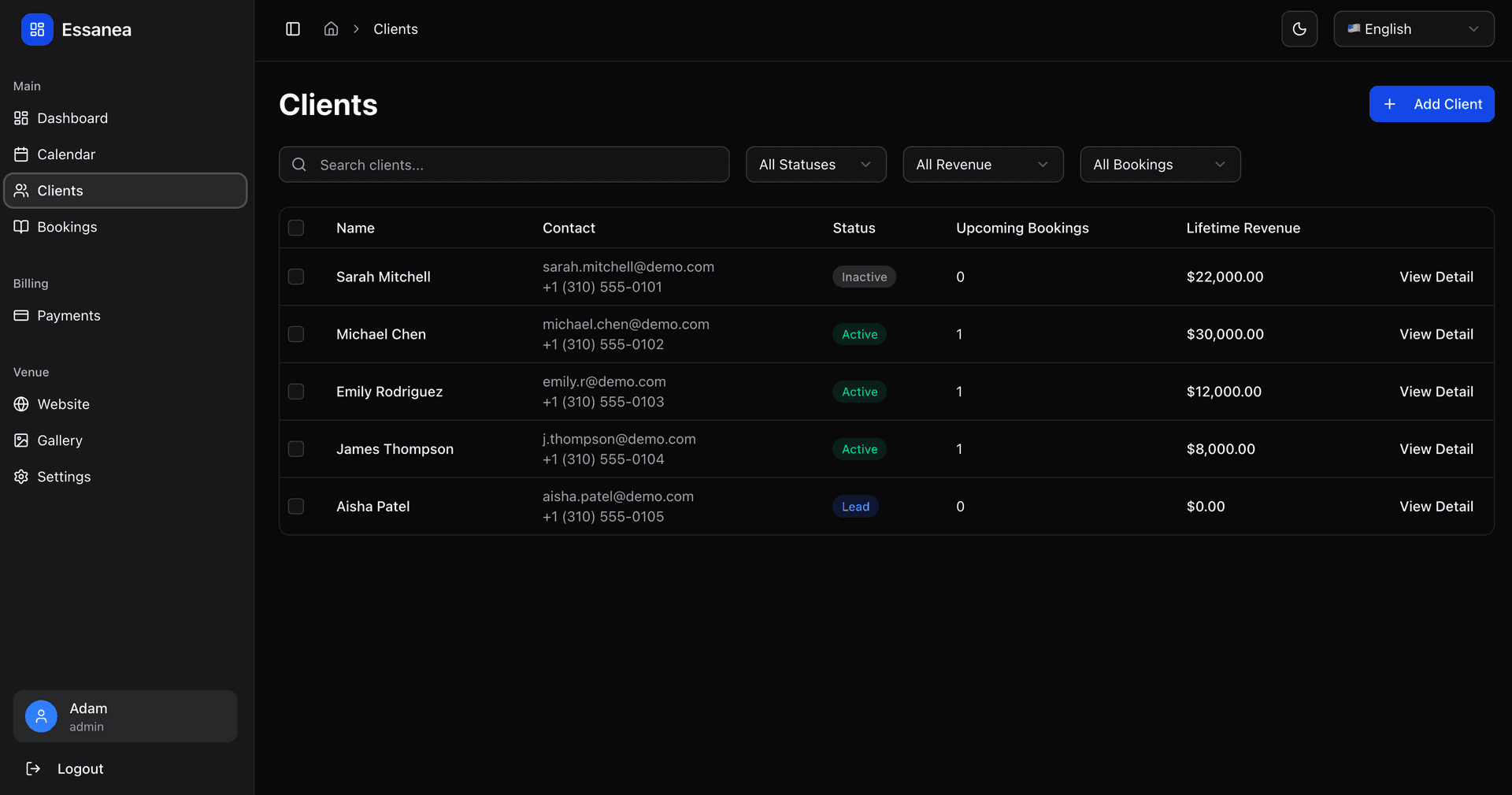Screen dimensions: 1512x795
Task: Open Payments via the card icon
Action: (21, 315)
